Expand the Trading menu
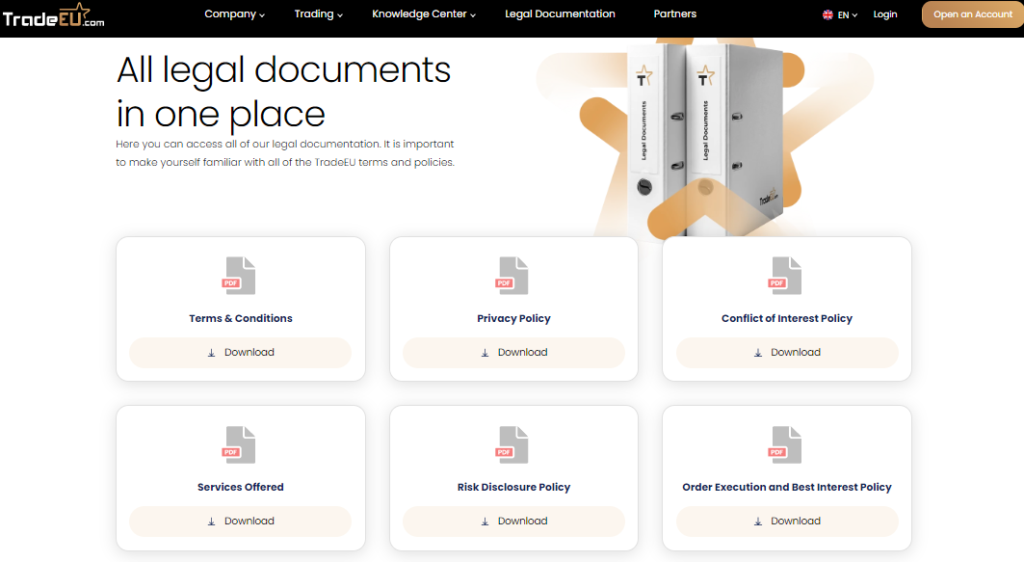 click(318, 14)
